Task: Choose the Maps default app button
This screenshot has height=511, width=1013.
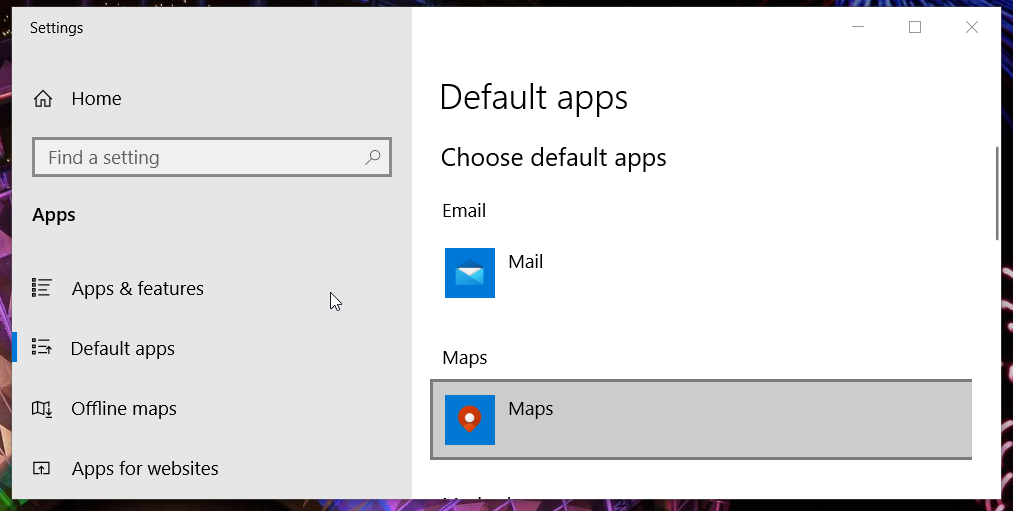Action: [702, 420]
